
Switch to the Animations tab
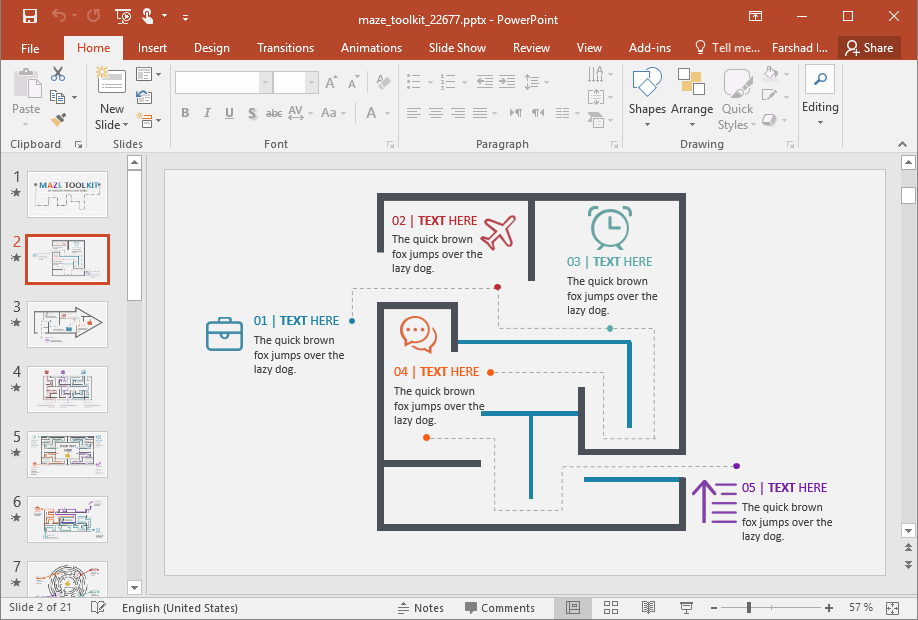[x=371, y=47]
